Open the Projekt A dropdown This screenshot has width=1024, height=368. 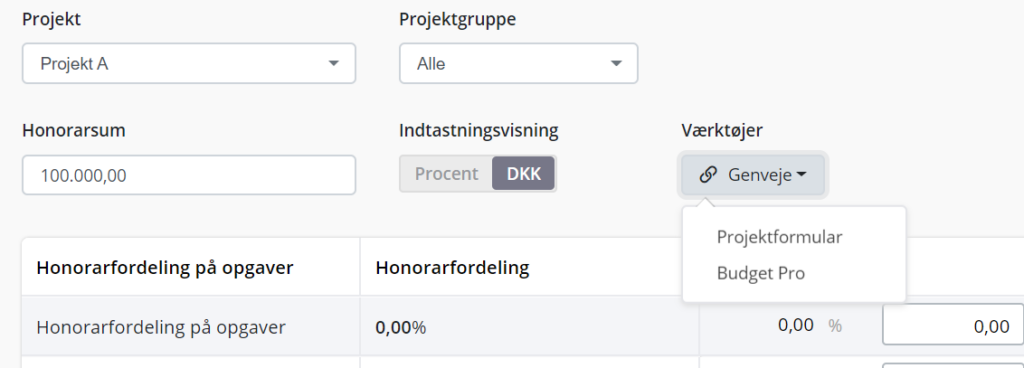pyautogui.click(x=189, y=63)
